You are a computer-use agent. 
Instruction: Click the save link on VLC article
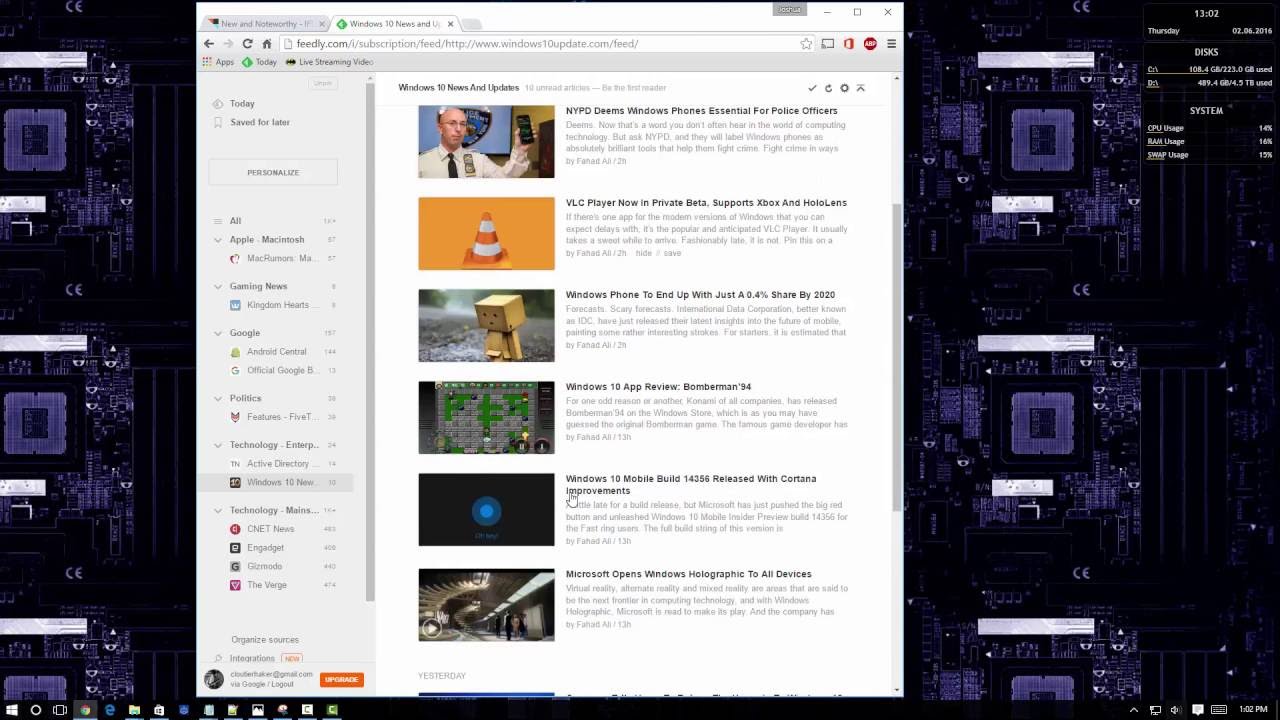672,253
